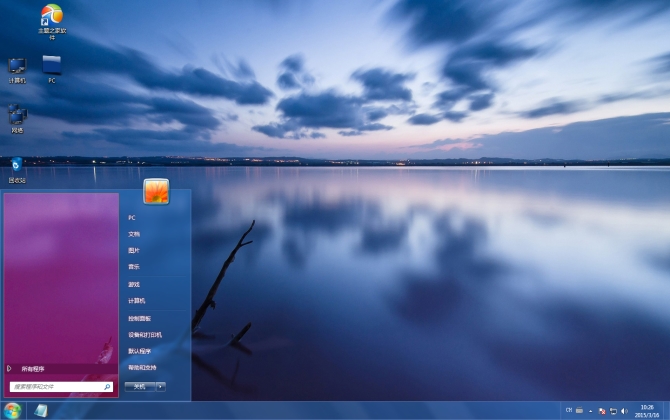Viewport: 670px width, 420px height.
Task: Click the flower user account picture
Action: (x=156, y=191)
